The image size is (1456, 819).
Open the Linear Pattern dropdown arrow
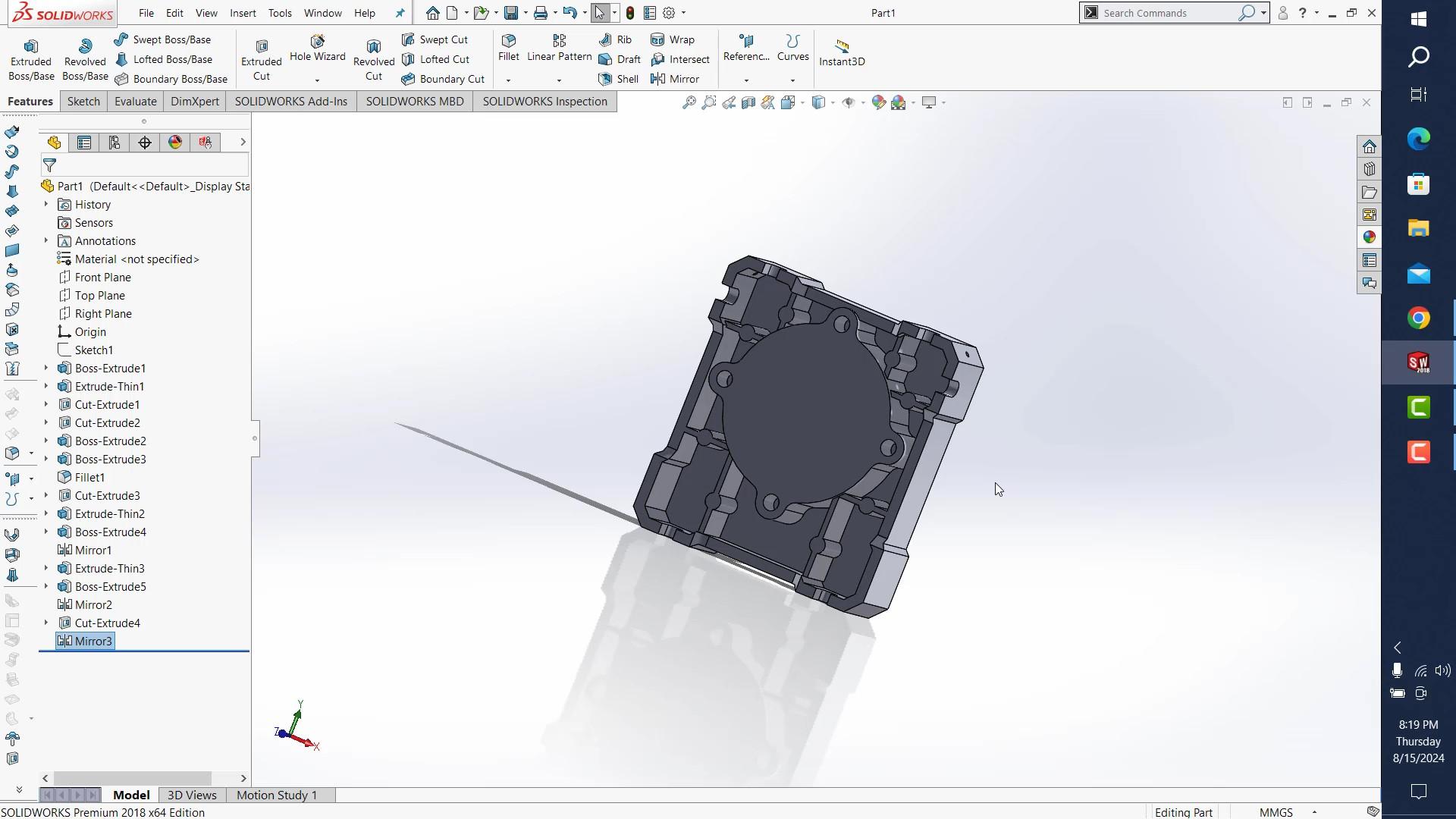coord(559,80)
